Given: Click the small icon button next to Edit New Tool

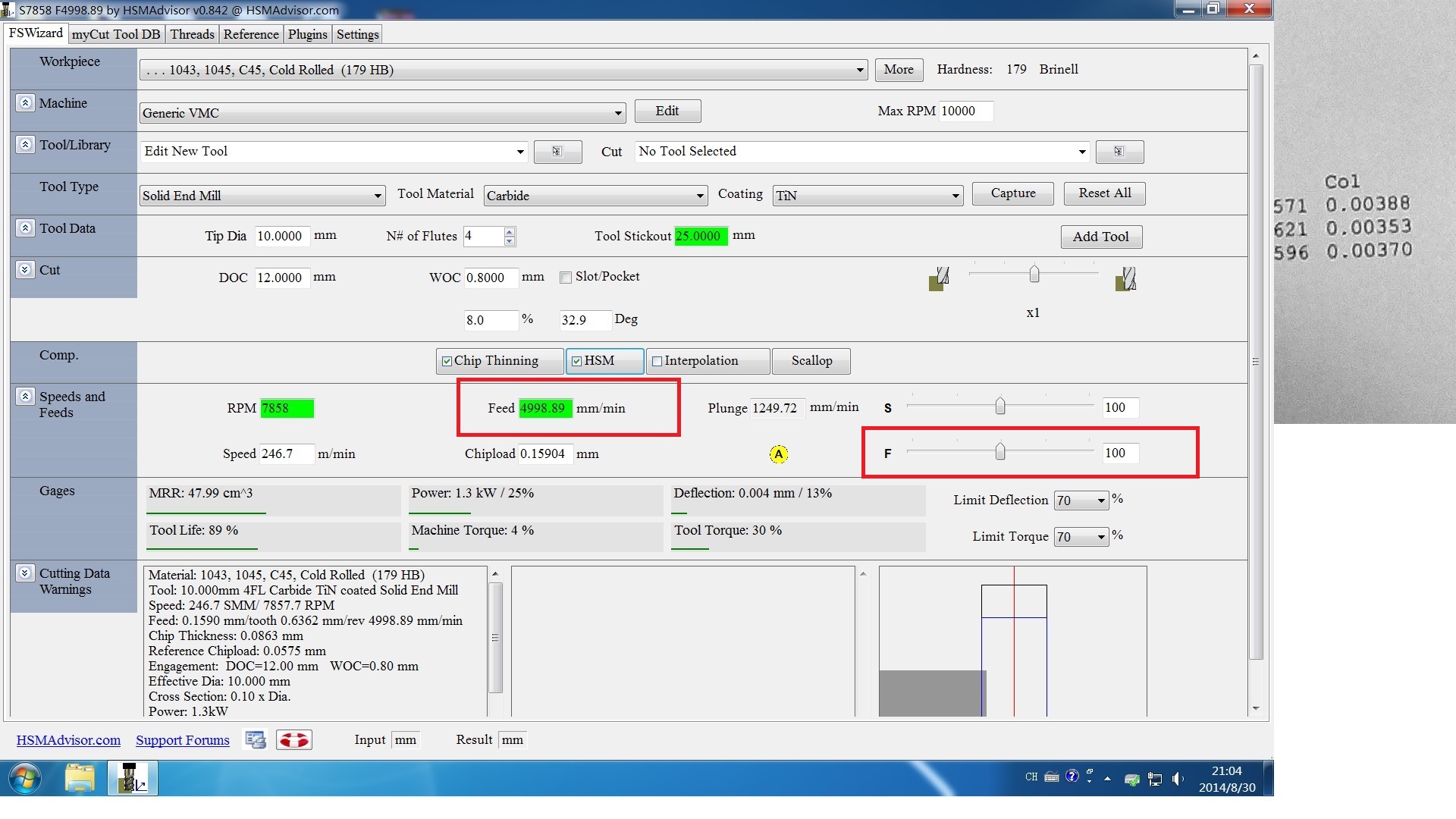Looking at the screenshot, I should point(557,152).
